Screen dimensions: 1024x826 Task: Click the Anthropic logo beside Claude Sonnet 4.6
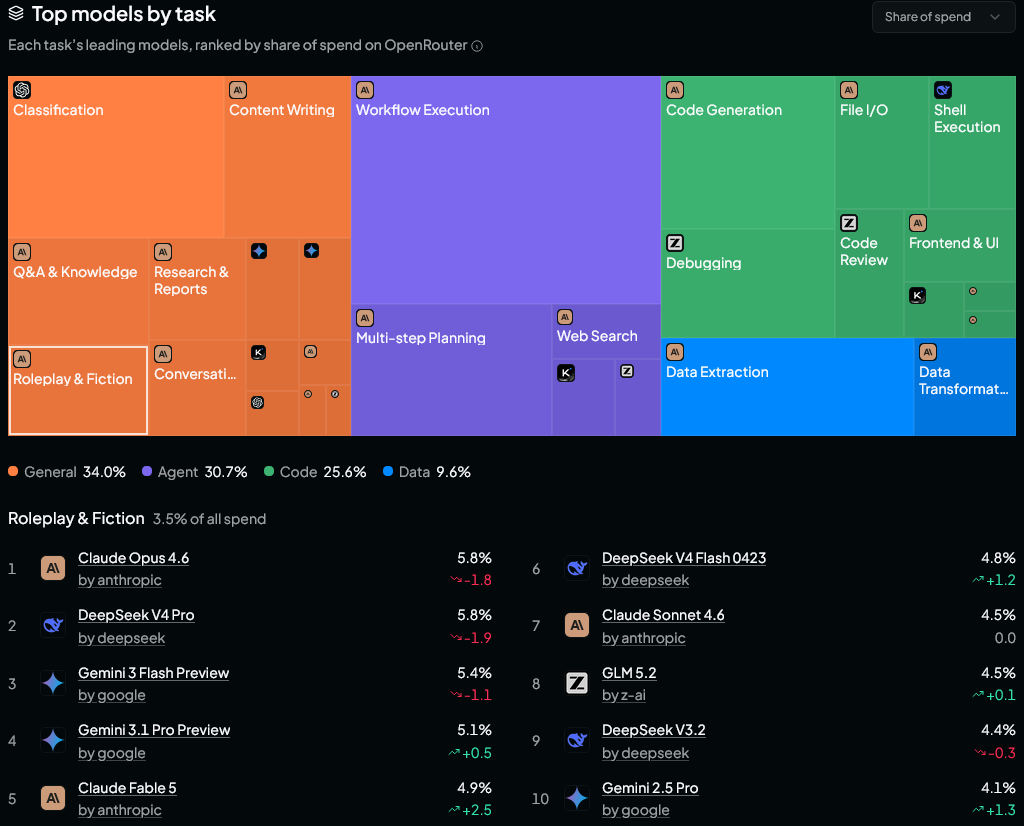[577, 626]
